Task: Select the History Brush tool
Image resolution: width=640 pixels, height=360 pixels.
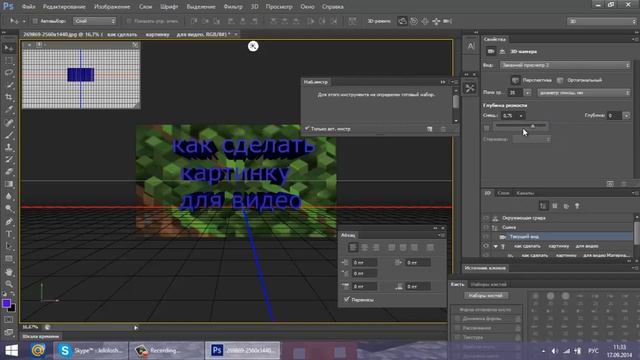Action: tap(9, 159)
